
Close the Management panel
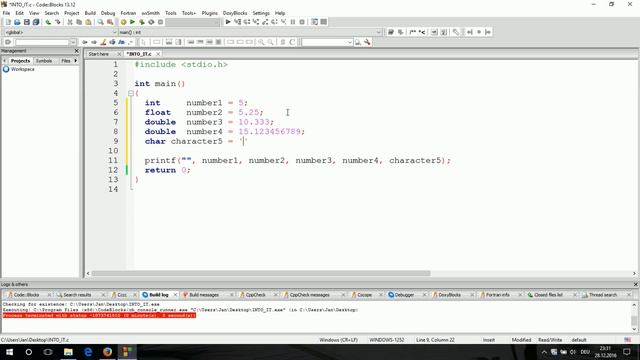pyautogui.click(x=76, y=51)
